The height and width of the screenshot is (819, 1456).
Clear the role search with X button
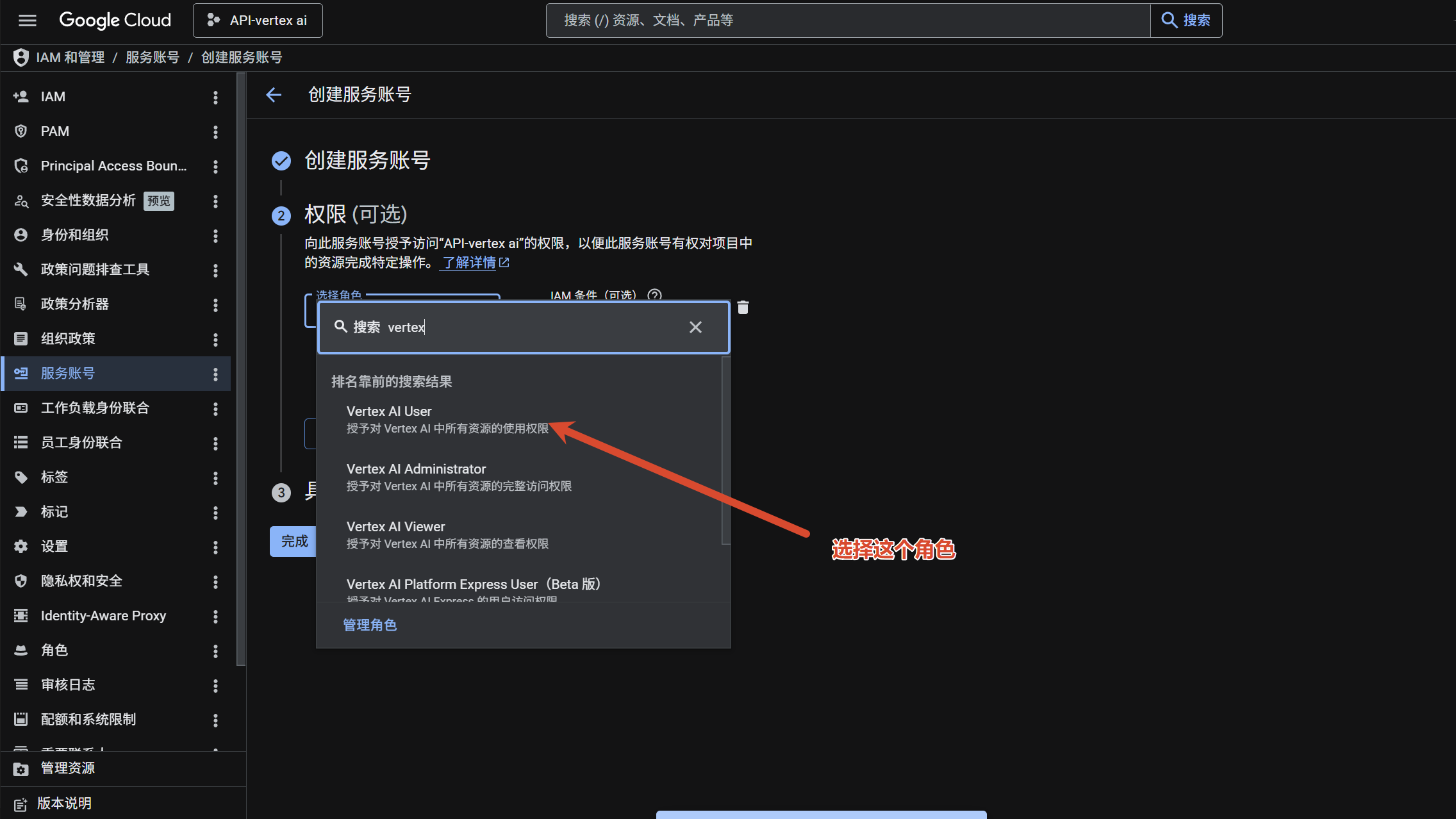(695, 327)
